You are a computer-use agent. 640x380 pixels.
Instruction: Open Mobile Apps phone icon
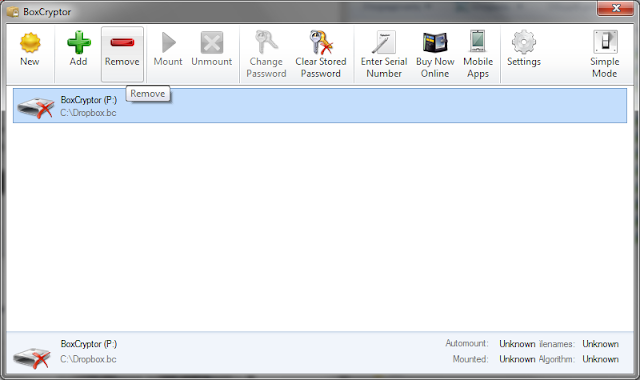point(478,41)
